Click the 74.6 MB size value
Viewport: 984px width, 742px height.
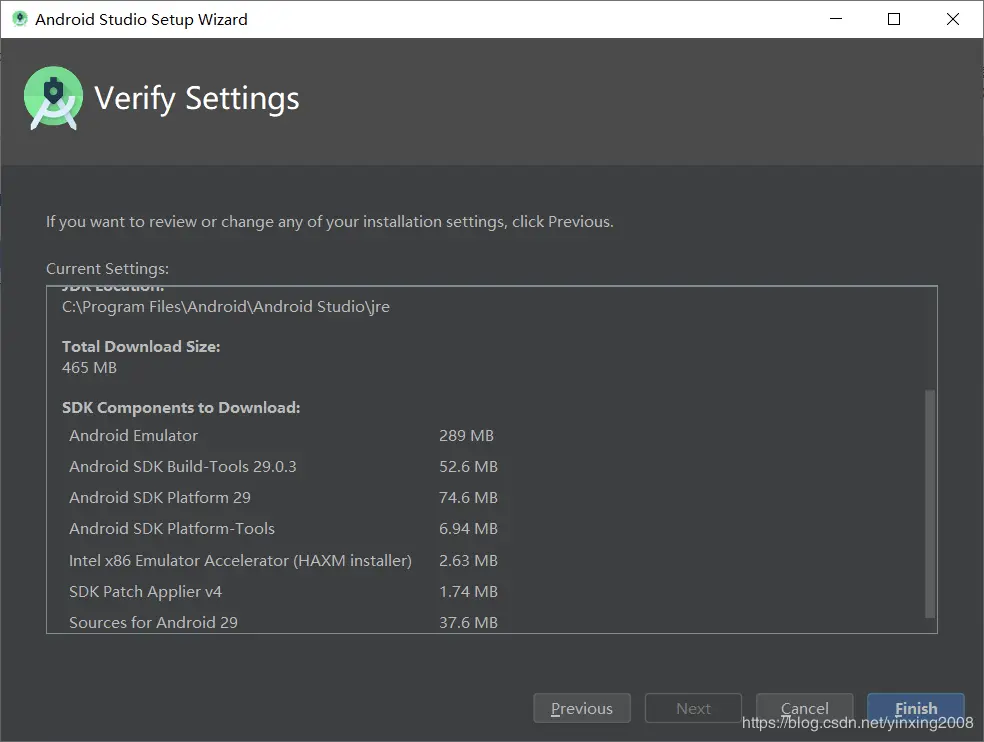point(468,498)
